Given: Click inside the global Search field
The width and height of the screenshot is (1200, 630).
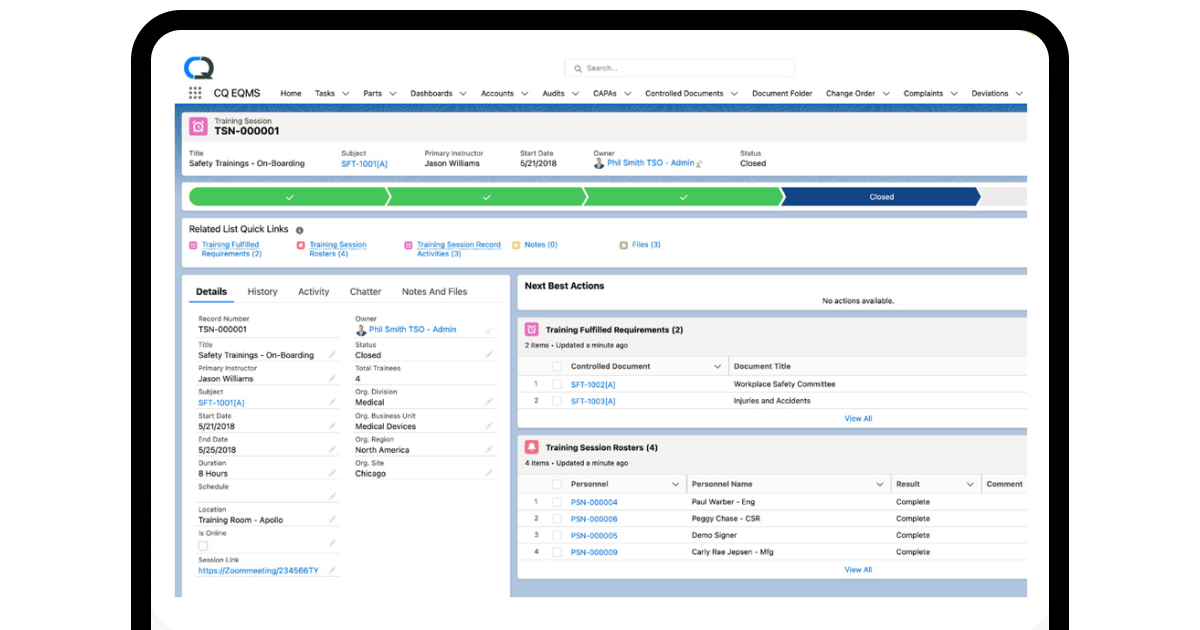Looking at the screenshot, I should pos(680,68).
